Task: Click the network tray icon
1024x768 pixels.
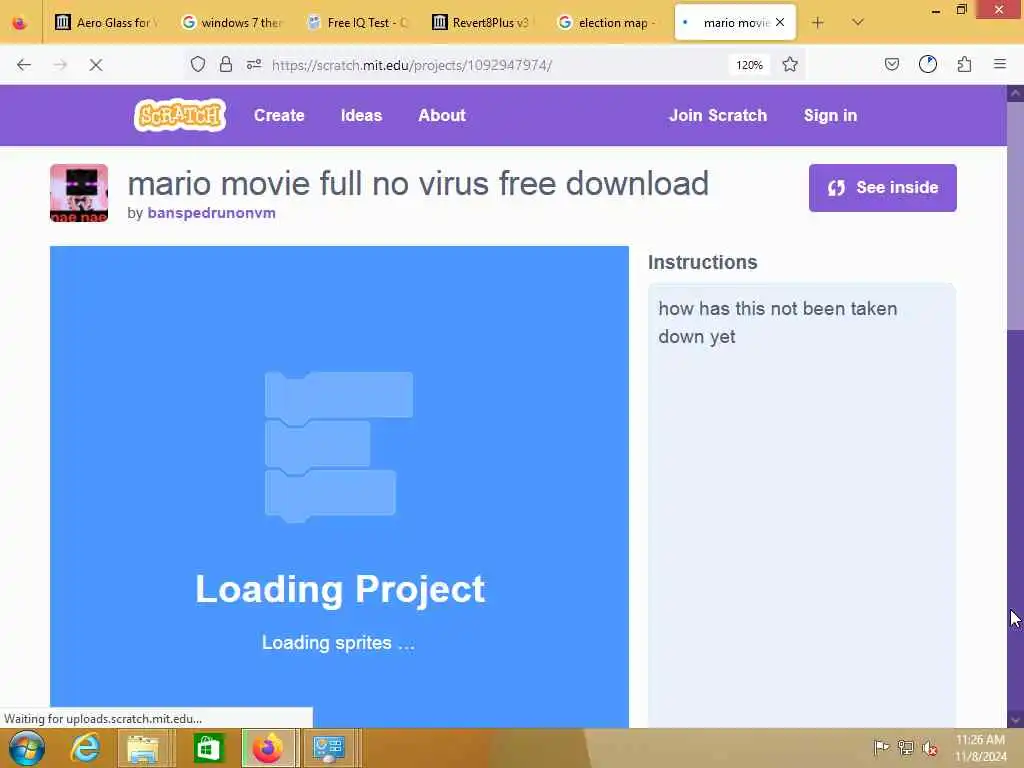Action: click(x=906, y=747)
